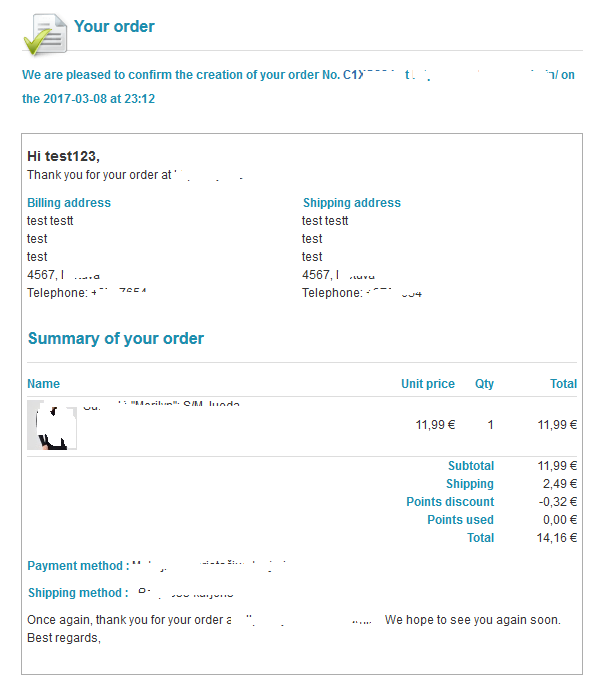Click the Shipping method label
The width and height of the screenshot is (611, 696).
[x=78, y=593]
